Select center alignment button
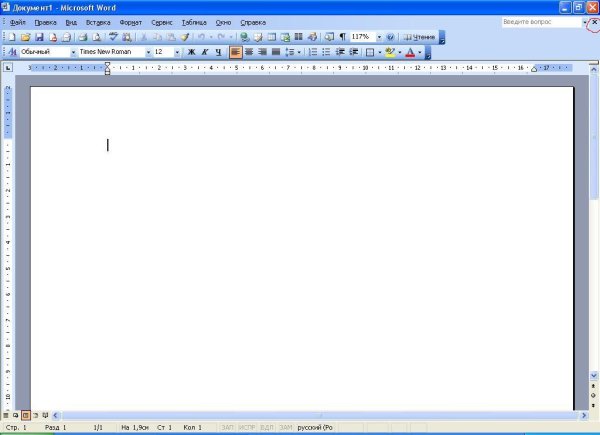 249,52
